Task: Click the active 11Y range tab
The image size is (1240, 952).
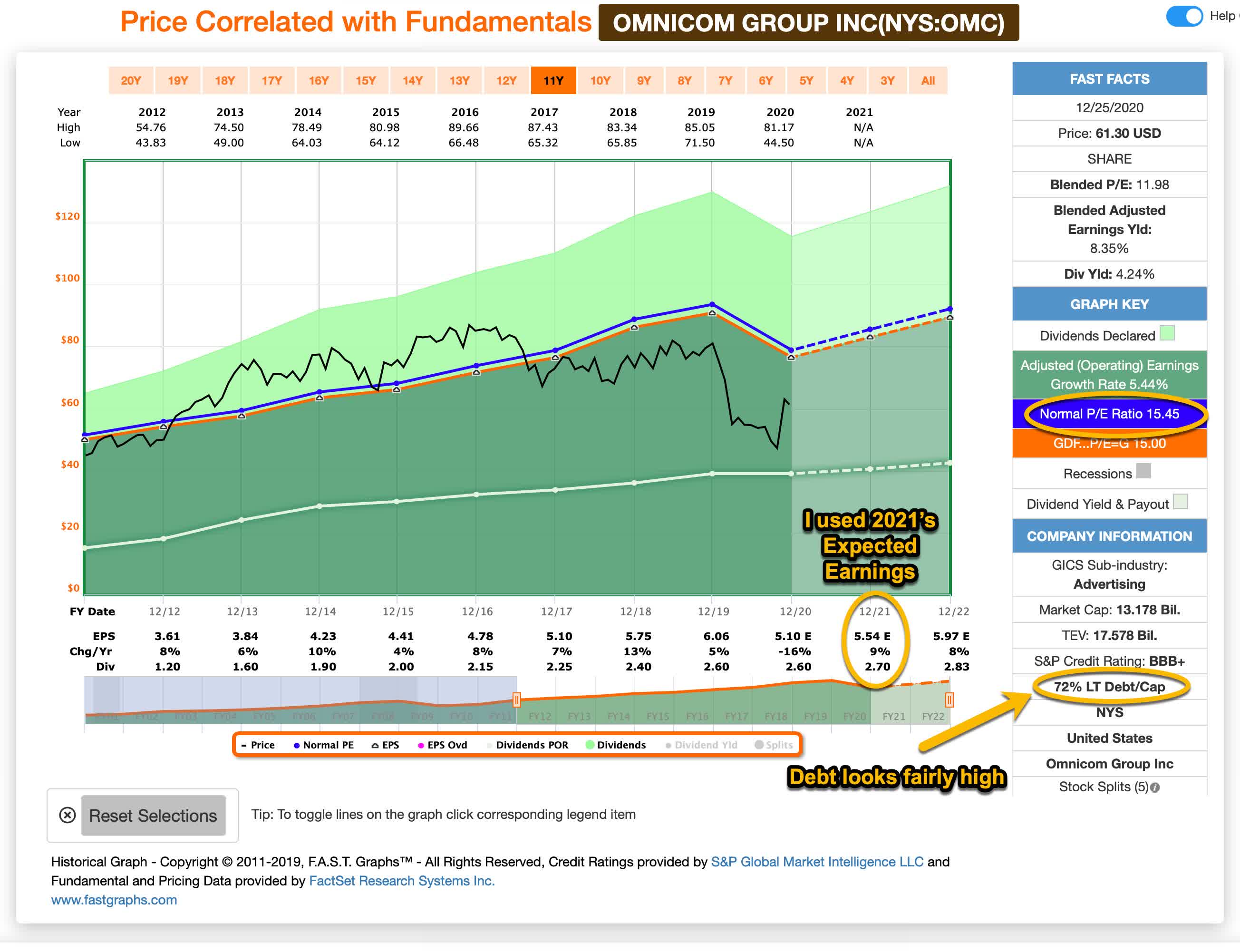Action: pyautogui.click(x=553, y=80)
